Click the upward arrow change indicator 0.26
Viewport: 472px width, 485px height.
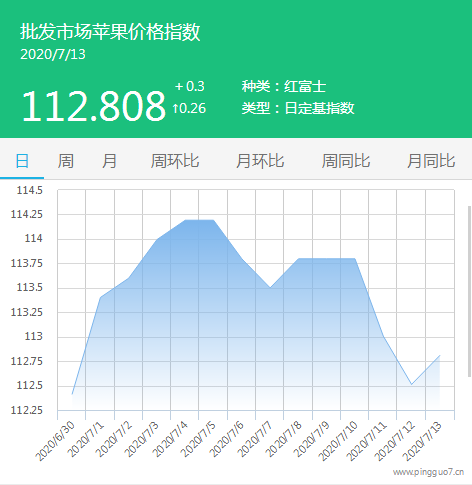189,108
